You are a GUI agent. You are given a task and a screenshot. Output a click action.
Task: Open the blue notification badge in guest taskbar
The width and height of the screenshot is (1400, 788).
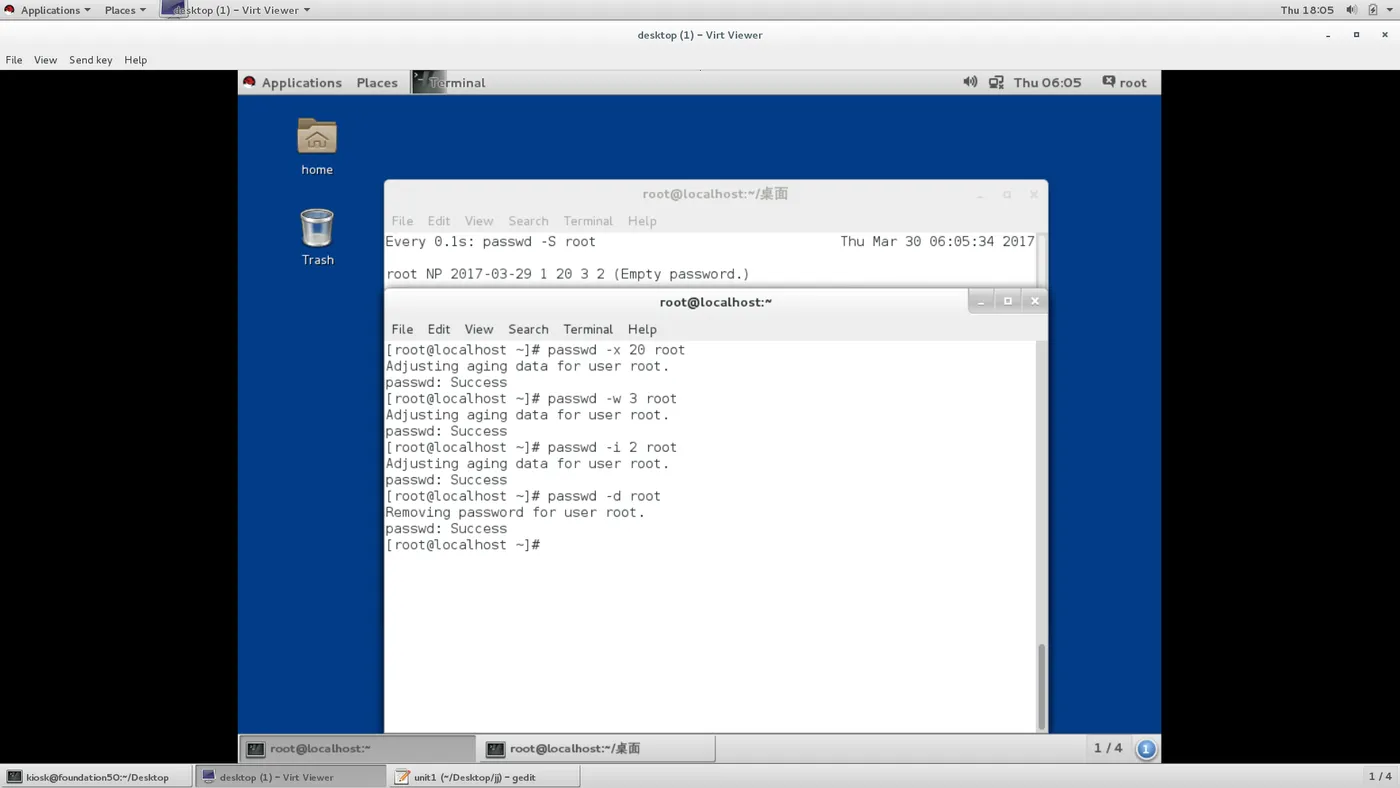[x=1146, y=748]
